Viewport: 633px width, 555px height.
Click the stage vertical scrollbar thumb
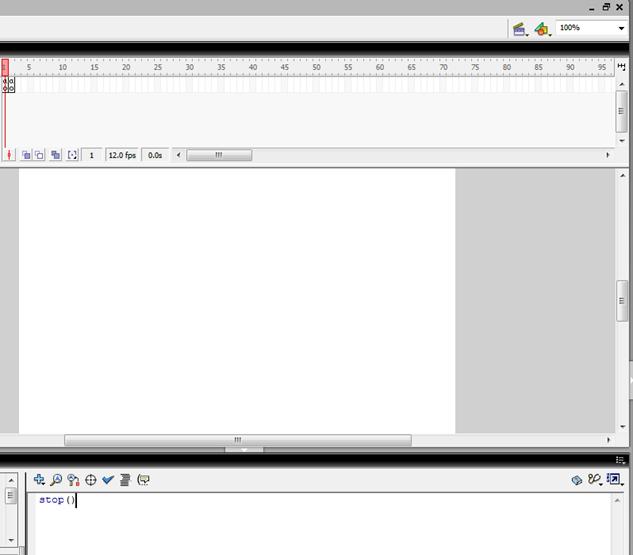click(x=622, y=301)
